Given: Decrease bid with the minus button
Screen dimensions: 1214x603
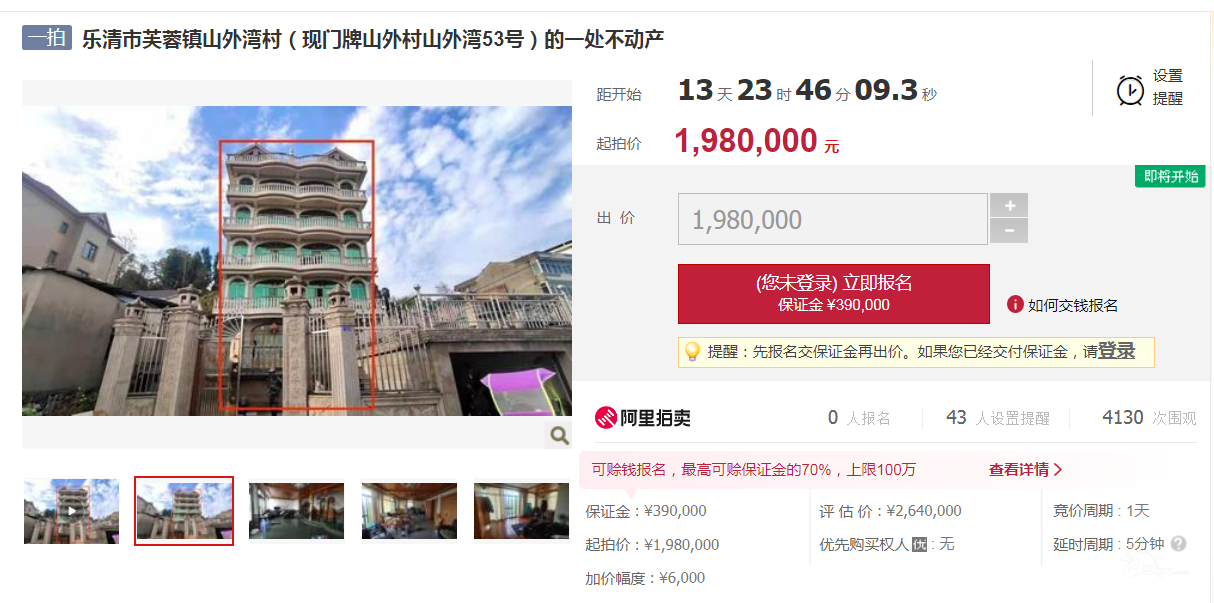Looking at the screenshot, I should click(x=1009, y=231).
